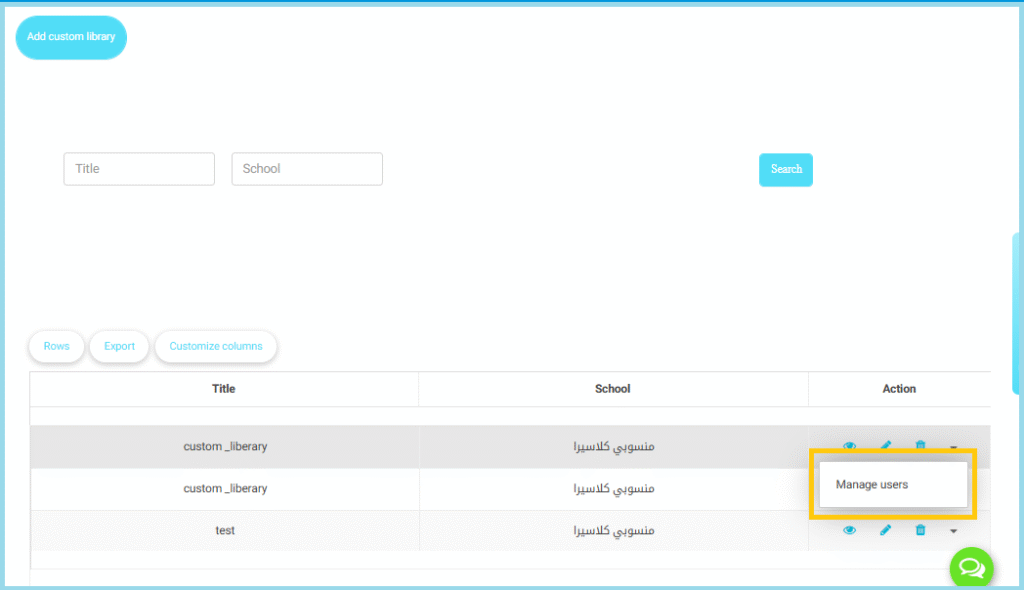The image size is (1024, 590).
Task: Click the eye icon in the first custom_liberary row
Action: click(x=849, y=446)
